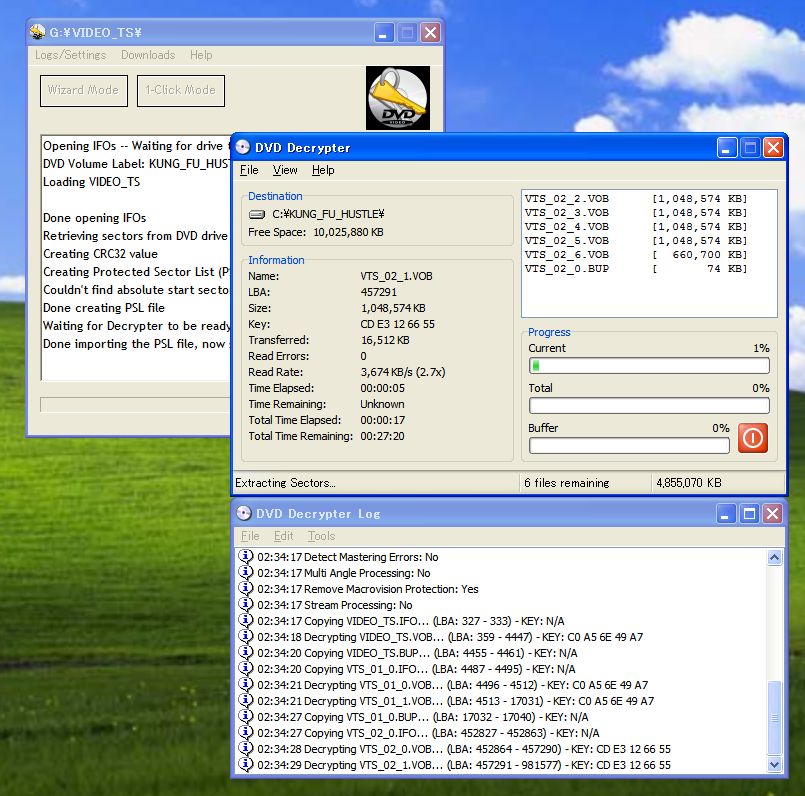Click the Free Space value 10,025,880 KB
Image resolution: width=805 pixels, height=796 pixels.
pyautogui.click(x=348, y=232)
